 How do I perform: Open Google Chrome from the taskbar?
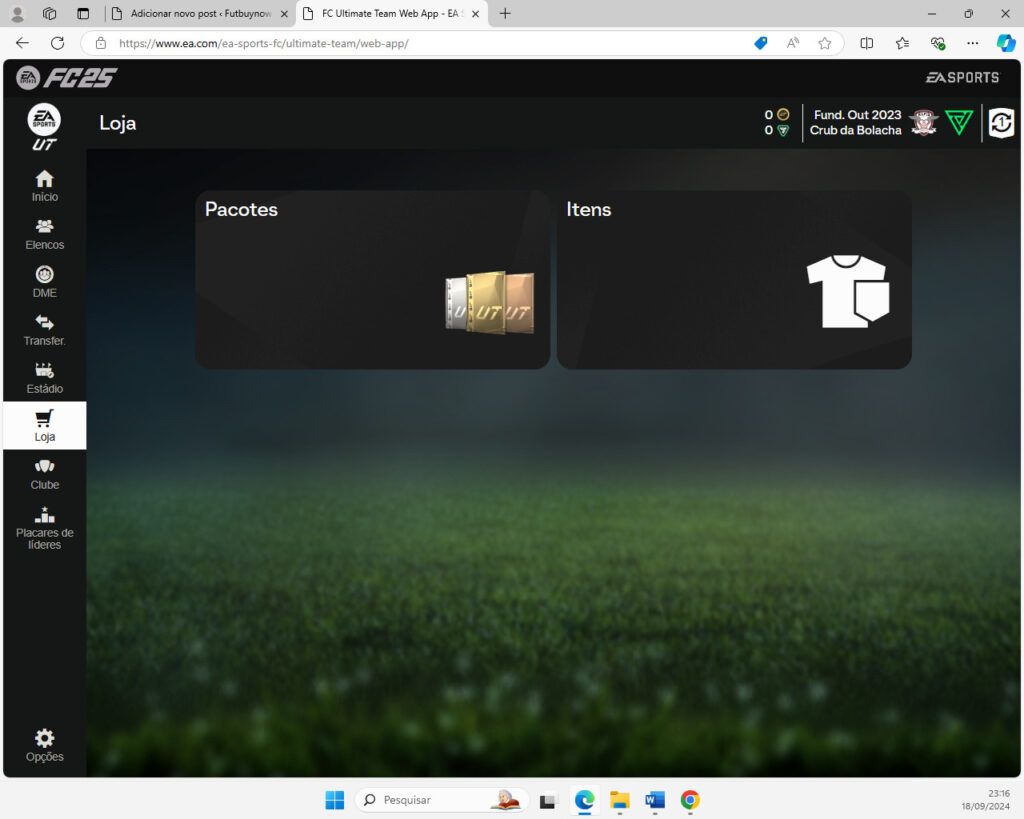pos(689,800)
